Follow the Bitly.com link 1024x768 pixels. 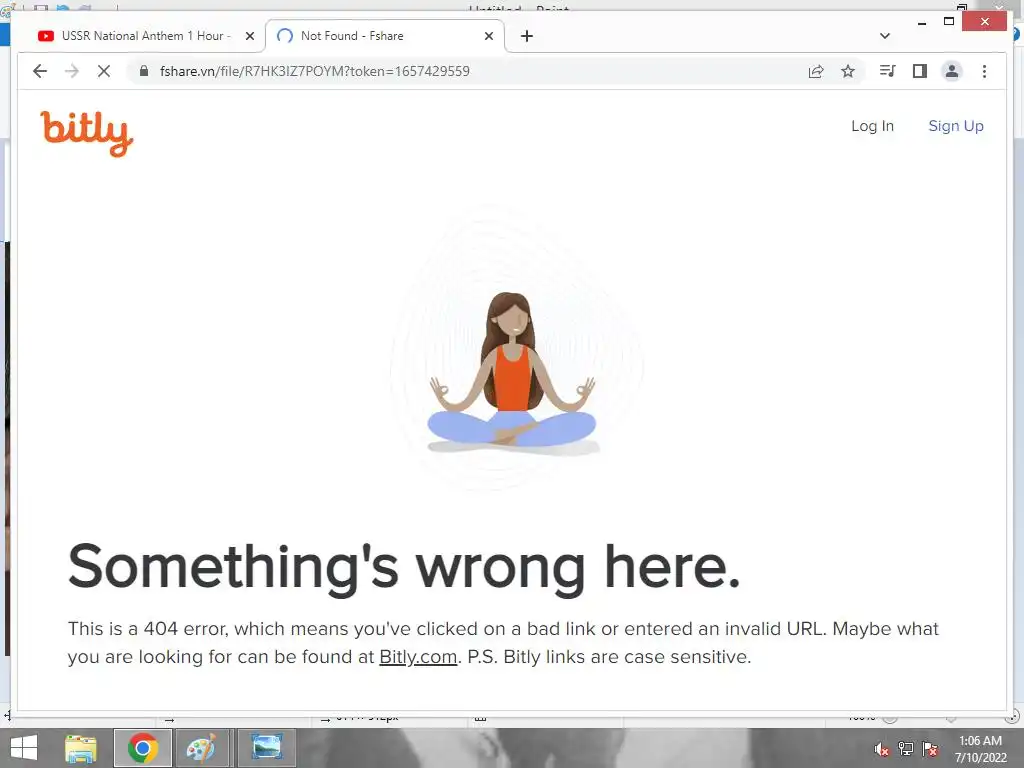click(418, 656)
